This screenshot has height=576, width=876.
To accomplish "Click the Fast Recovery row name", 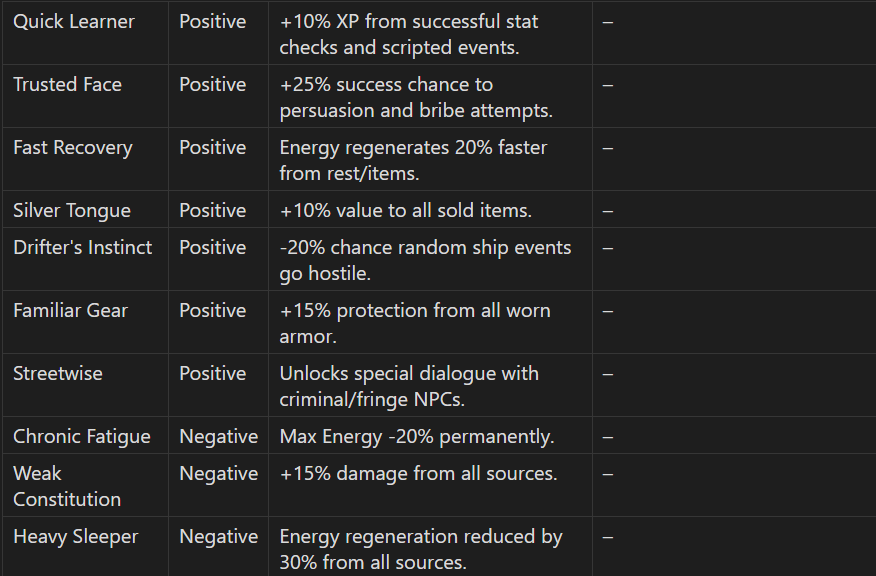I will [x=73, y=147].
